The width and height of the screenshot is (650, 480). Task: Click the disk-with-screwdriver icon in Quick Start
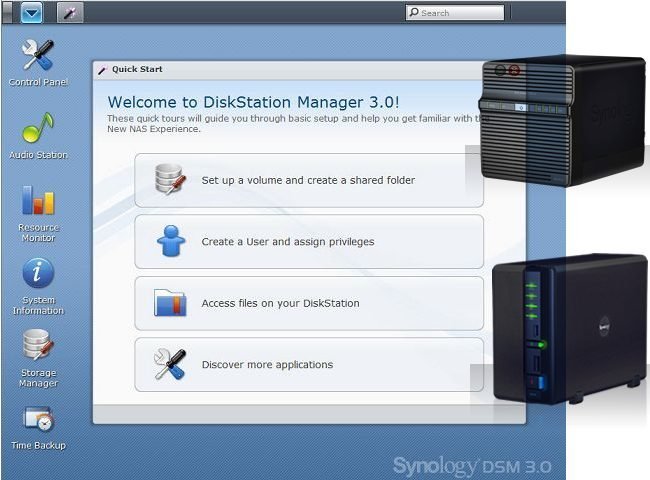point(170,179)
